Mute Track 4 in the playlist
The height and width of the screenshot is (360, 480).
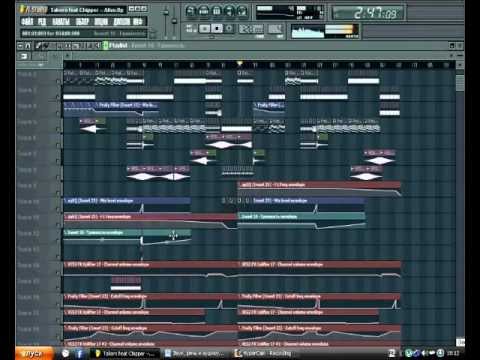59,113
